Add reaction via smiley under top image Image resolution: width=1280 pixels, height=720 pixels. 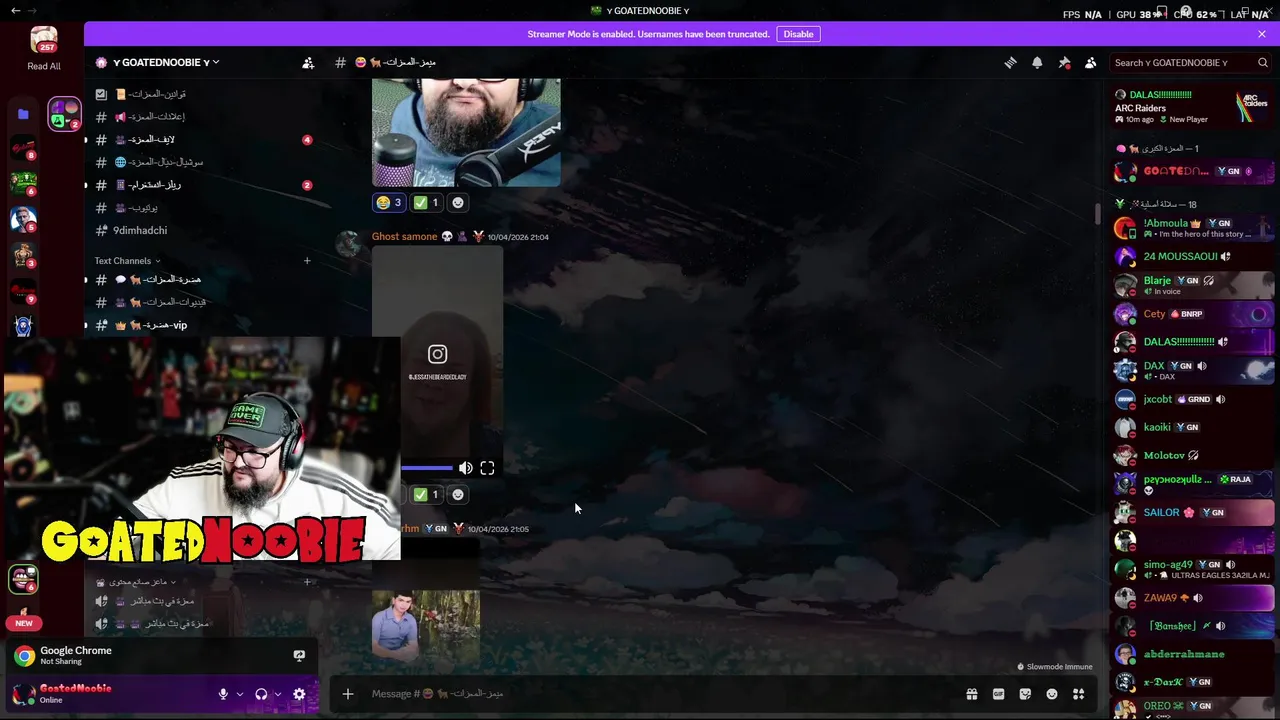pos(458,202)
